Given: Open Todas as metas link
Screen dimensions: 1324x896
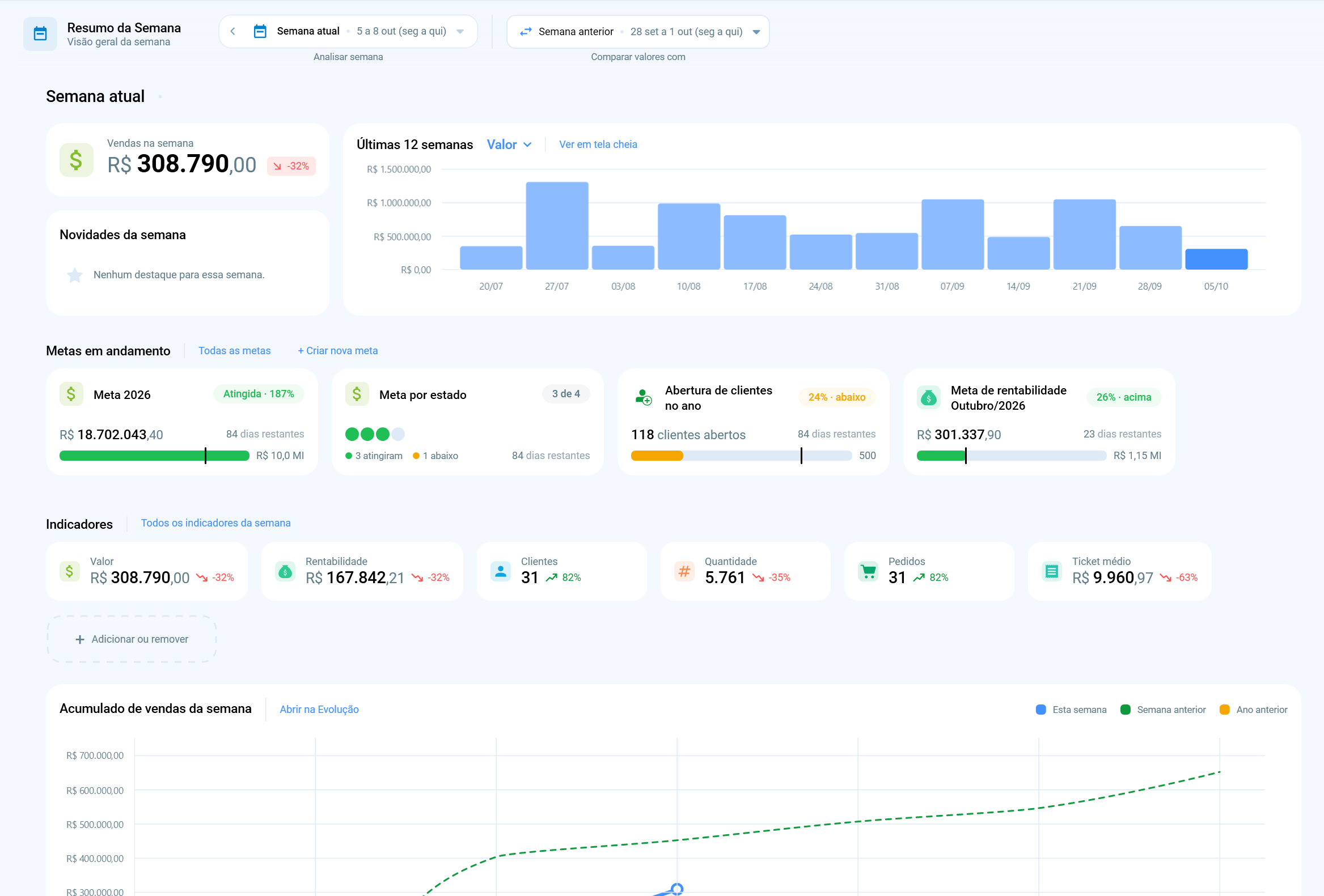Looking at the screenshot, I should coord(234,351).
